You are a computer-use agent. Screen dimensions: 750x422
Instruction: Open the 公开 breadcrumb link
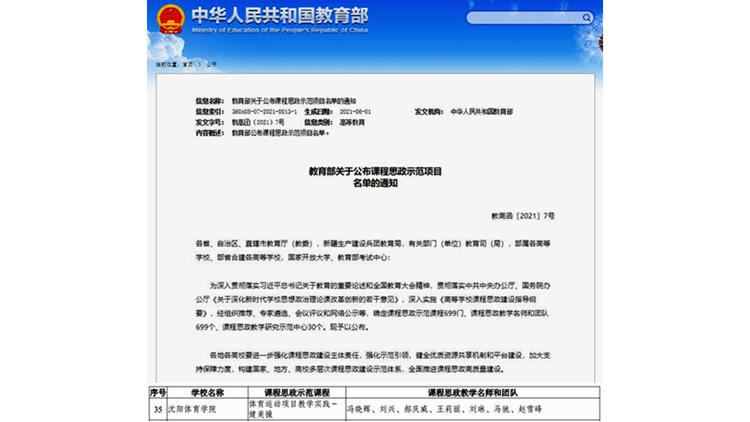click(x=211, y=64)
